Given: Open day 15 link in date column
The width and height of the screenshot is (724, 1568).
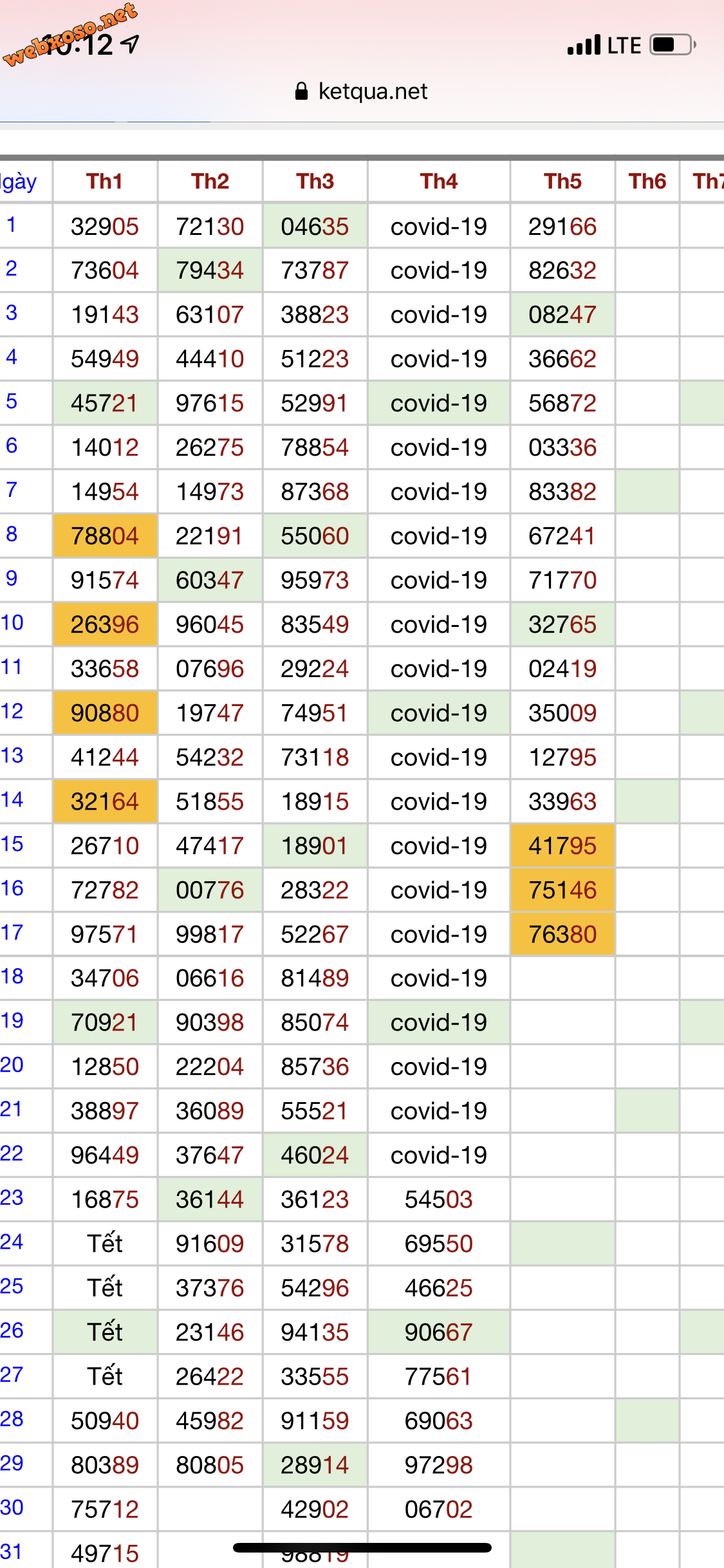Looking at the screenshot, I should tap(12, 844).
